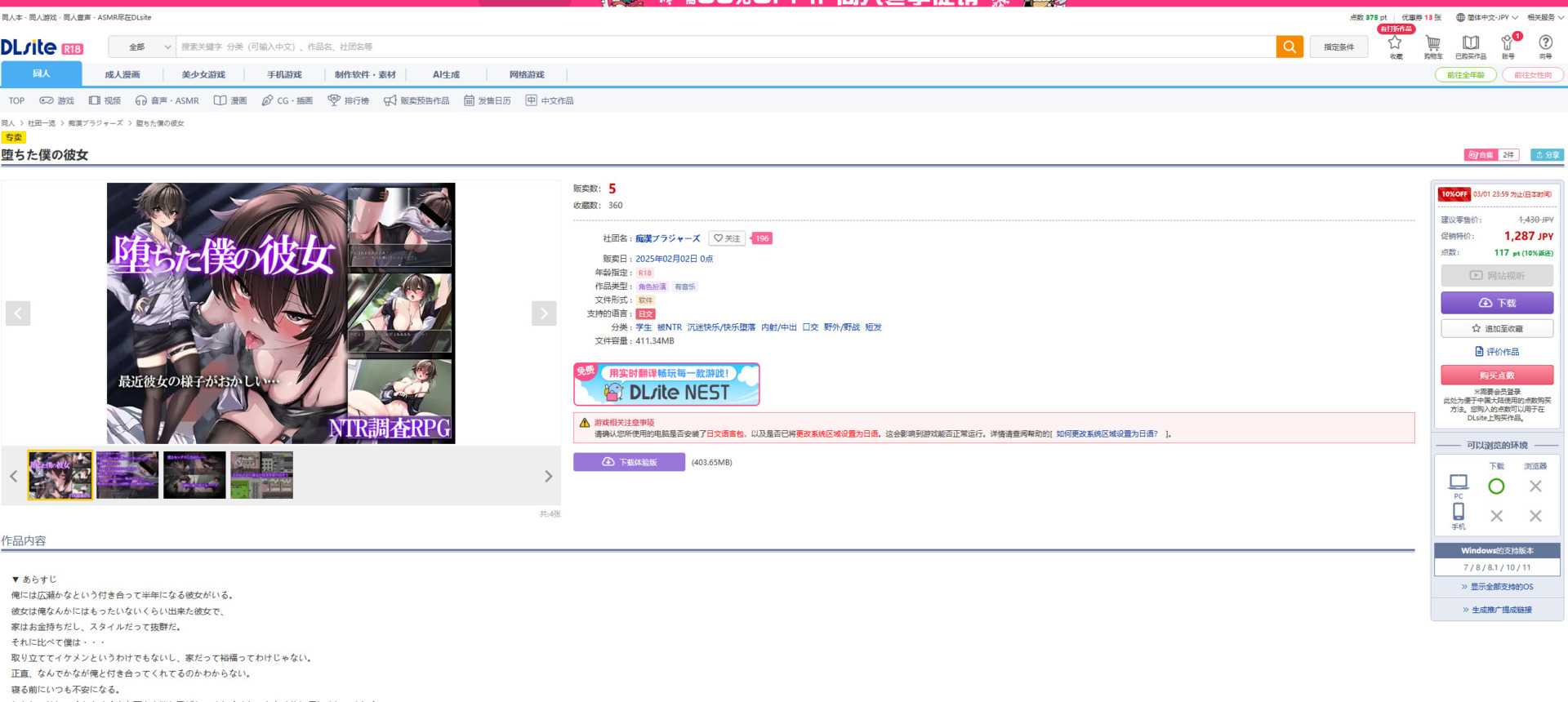The width and height of the screenshot is (1568, 702).
Task: Click the 评价作品 review link
Action: pos(1497,352)
